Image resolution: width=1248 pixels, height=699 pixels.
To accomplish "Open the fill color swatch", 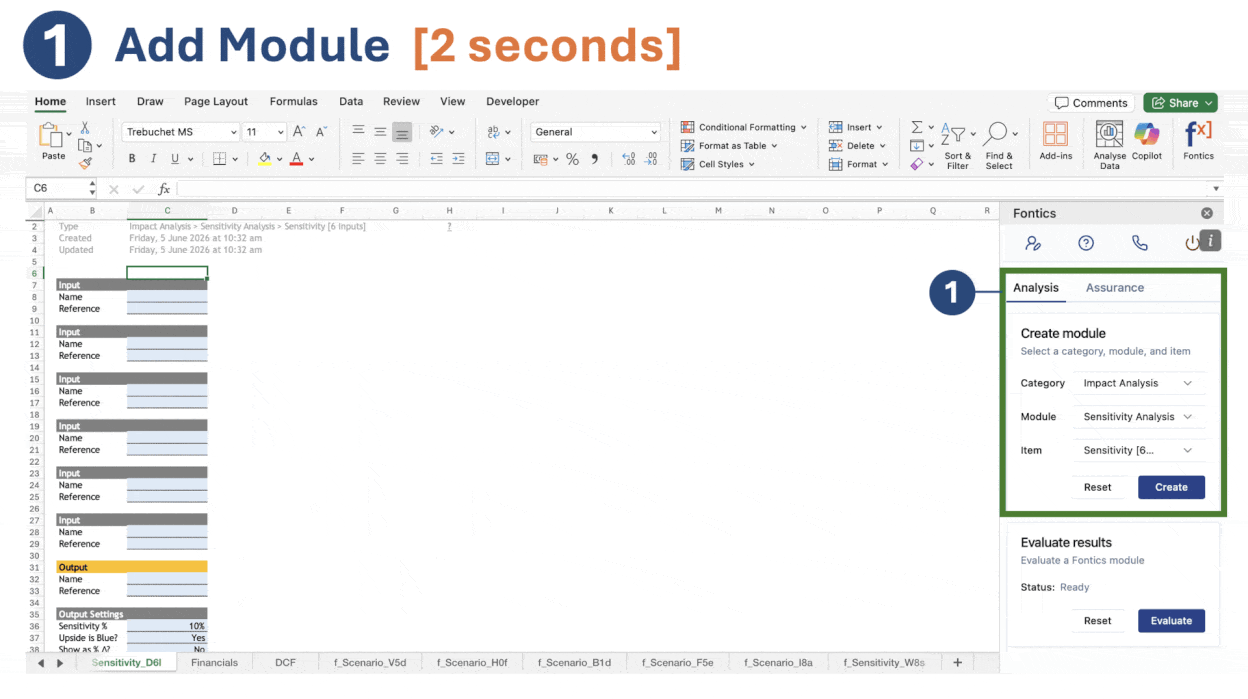I will coord(264,159).
